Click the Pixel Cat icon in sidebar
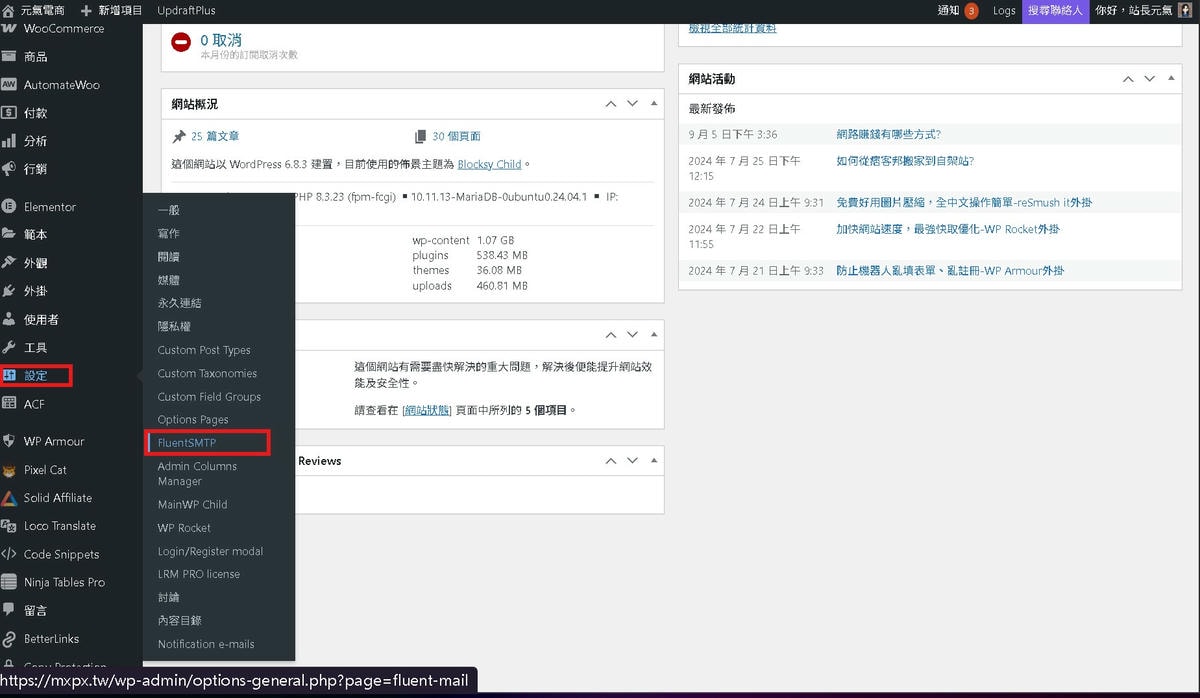The image size is (1200, 698). pyautogui.click(x=9, y=470)
